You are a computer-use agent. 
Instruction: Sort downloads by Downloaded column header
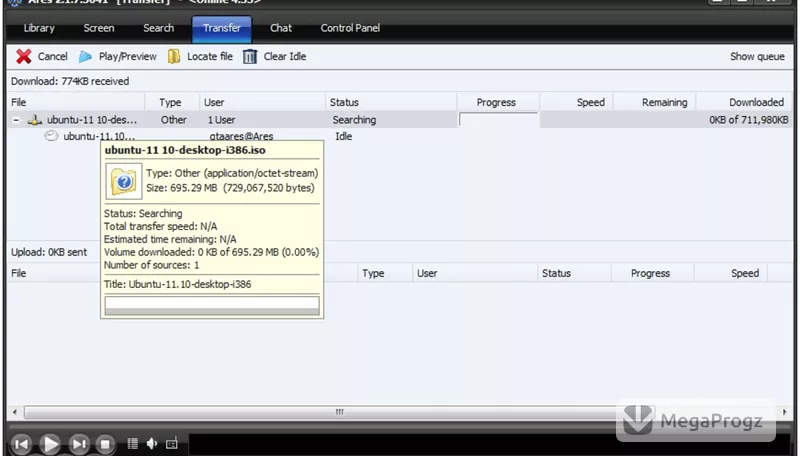pos(744,102)
